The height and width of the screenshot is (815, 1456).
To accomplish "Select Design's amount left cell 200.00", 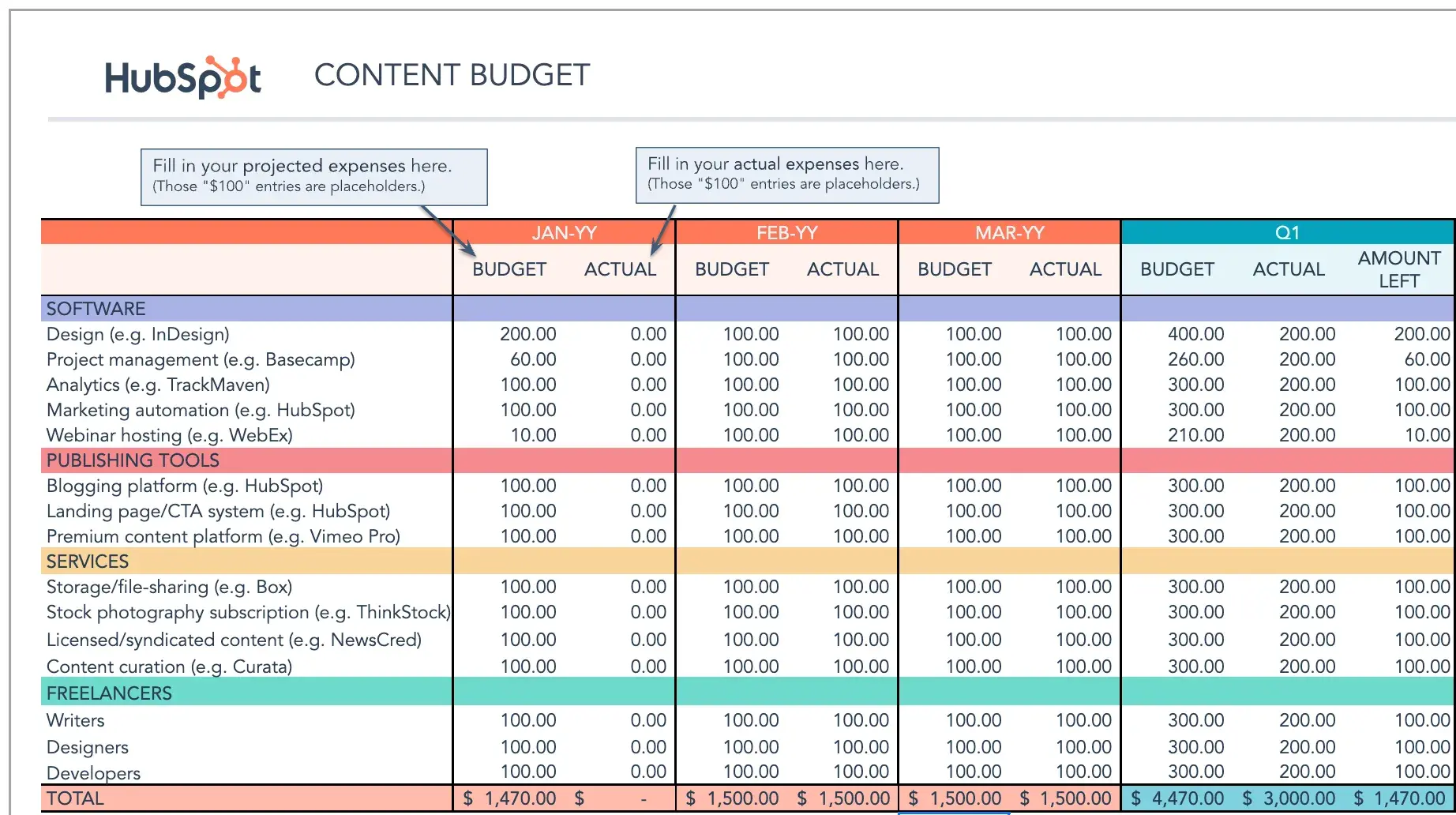I will (x=1422, y=334).
